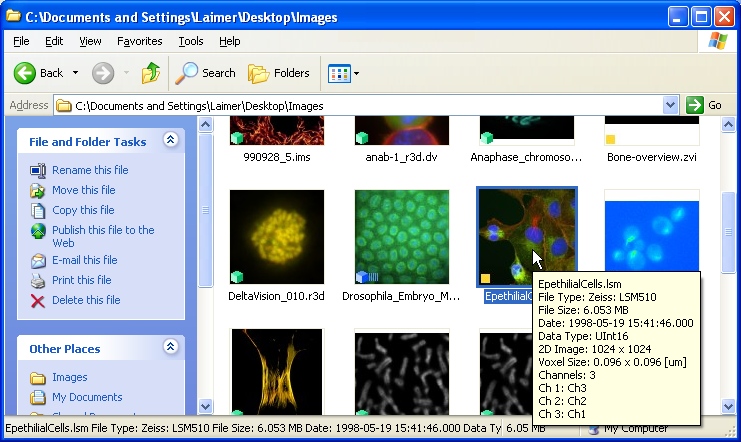Select the Drosophila_Embryo_M... thumbnail
The image size is (741, 442).
coord(402,237)
